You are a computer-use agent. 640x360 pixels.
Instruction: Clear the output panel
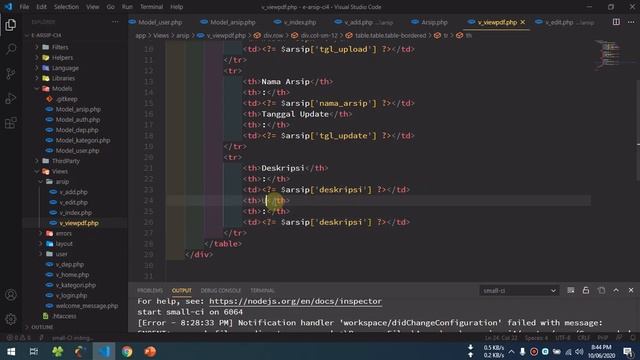(x=571, y=290)
